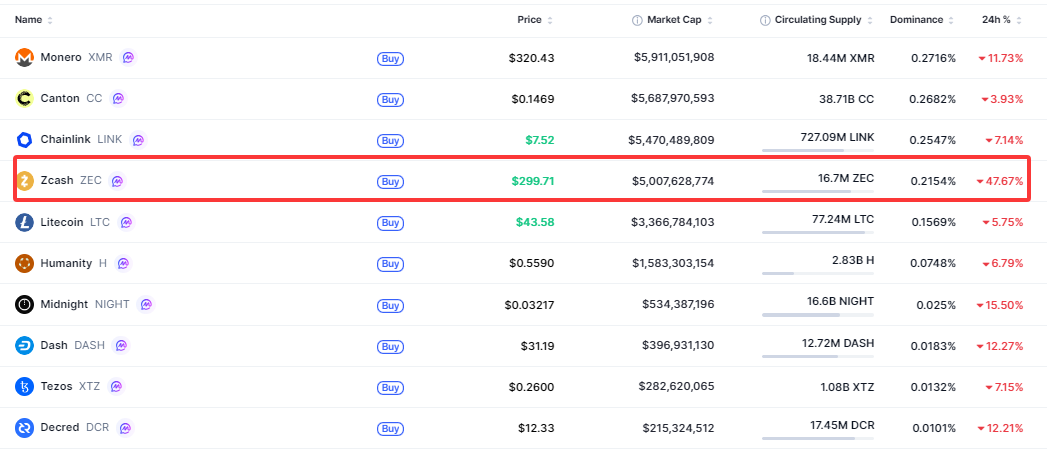Open the Midnight coin logo
The width and height of the screenshot is (1047, 451).
tap(24, 305)
